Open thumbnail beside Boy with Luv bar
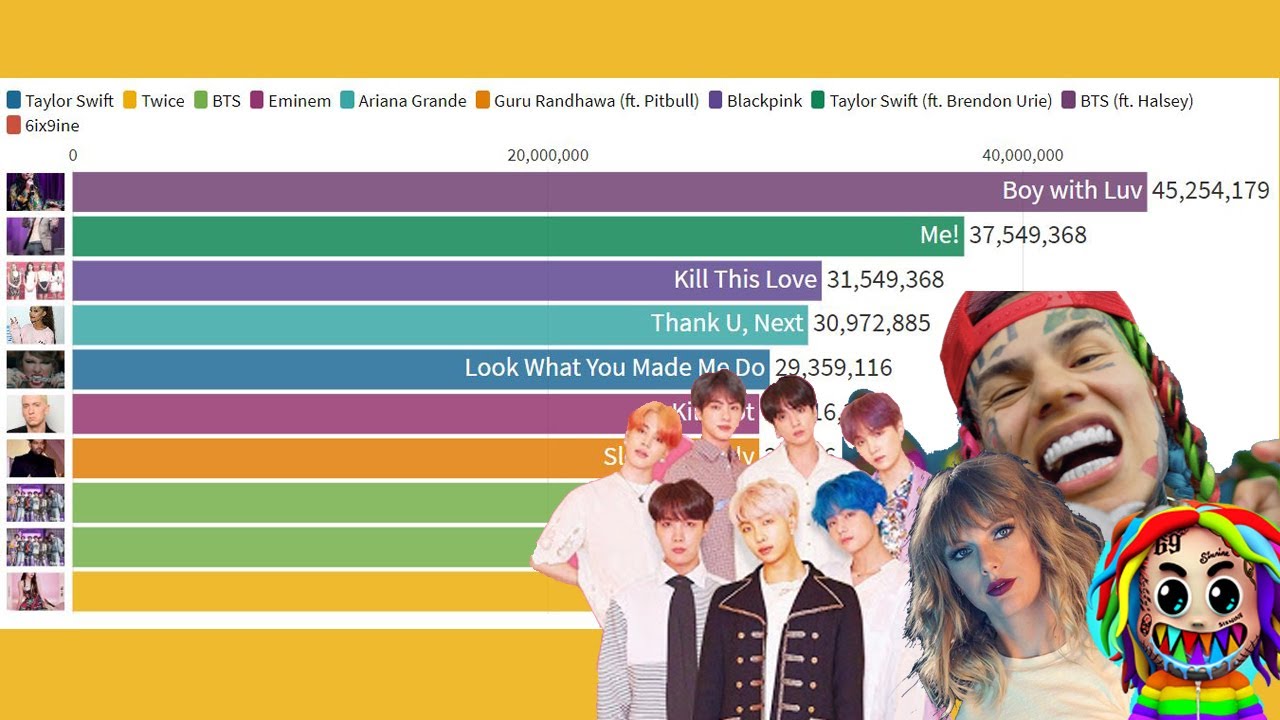This screenshot has height=720, width=1280. [36, 191]
